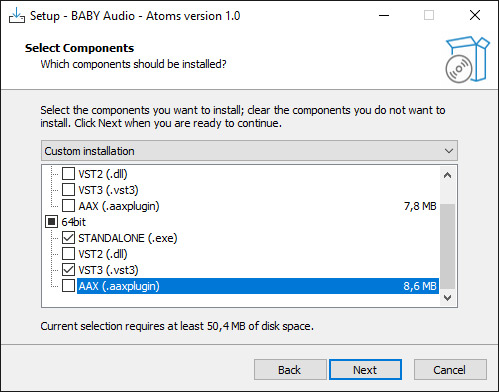Uncheck 64bit VST3 (.vst3) checkbox
The width and height of the screenshot is (499, 392).
[68, 270]
